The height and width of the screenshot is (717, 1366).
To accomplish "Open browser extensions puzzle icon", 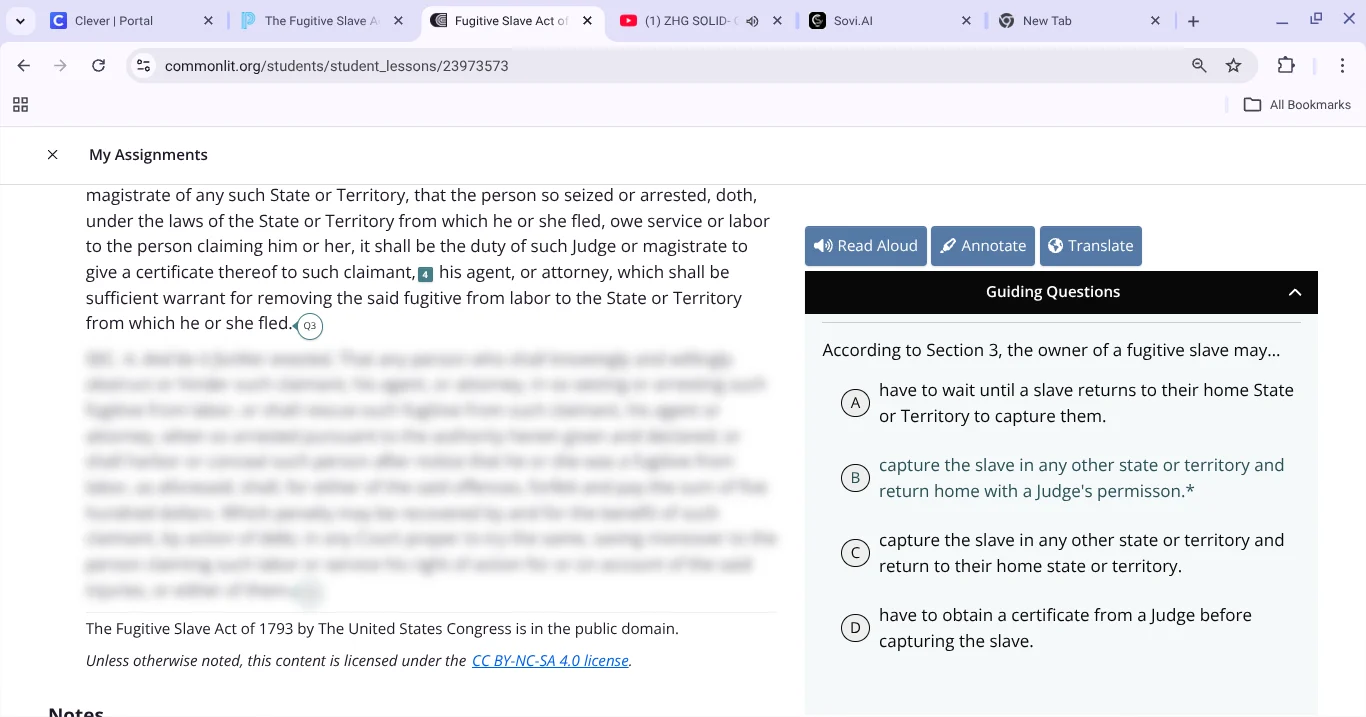I will (x=1287, y=65).
